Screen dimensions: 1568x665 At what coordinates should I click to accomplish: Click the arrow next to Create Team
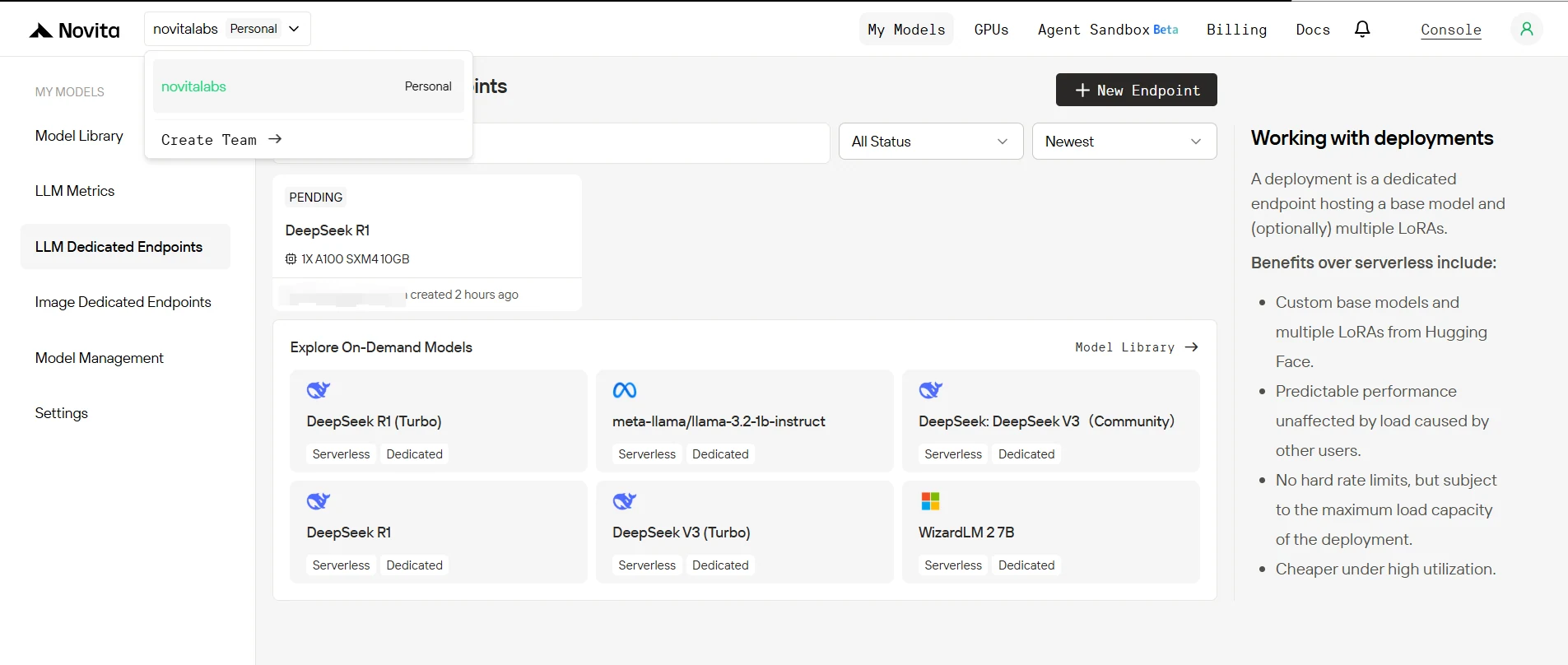tap(275, 139)
